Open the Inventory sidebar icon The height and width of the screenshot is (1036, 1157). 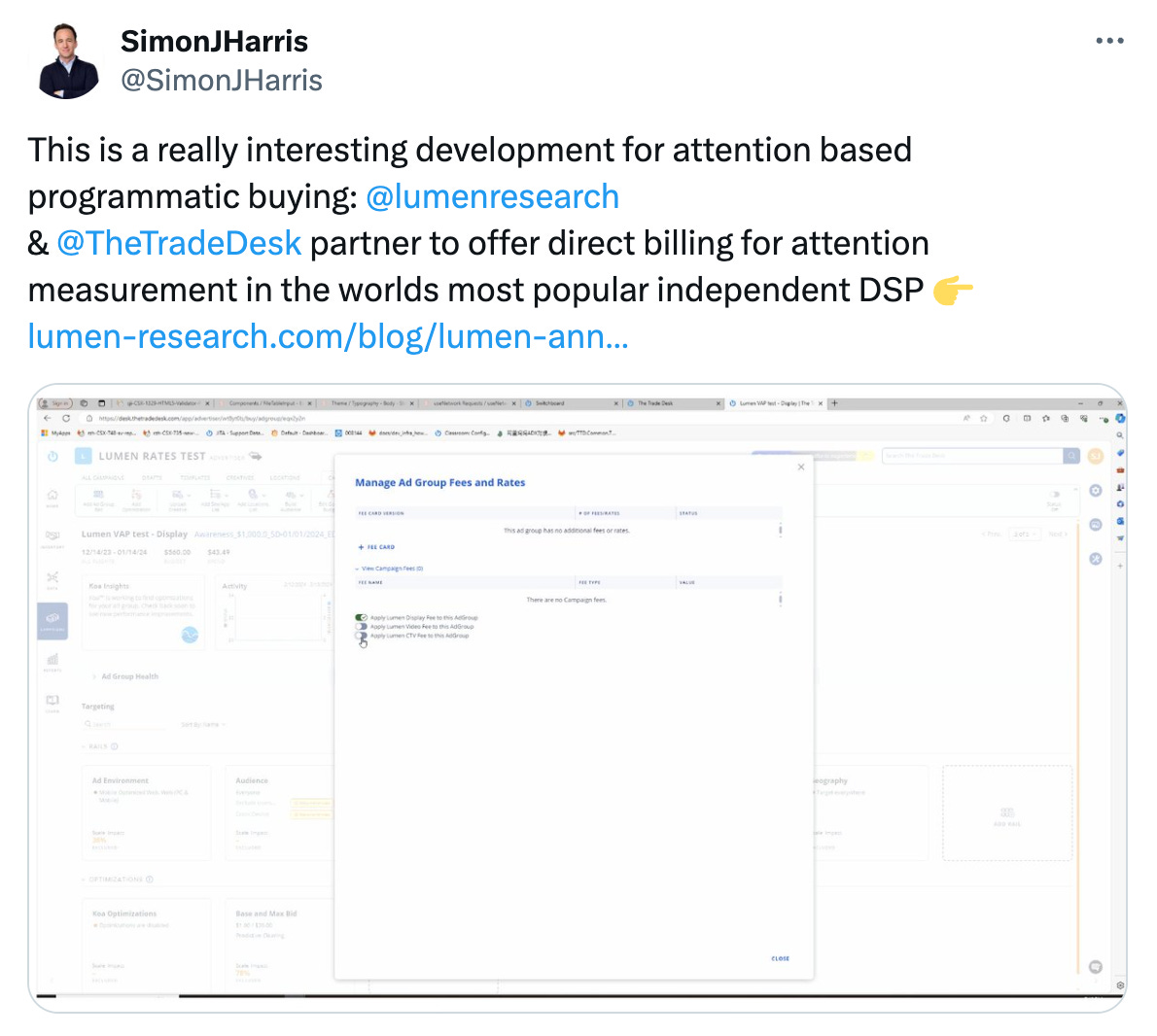[53, 537]
